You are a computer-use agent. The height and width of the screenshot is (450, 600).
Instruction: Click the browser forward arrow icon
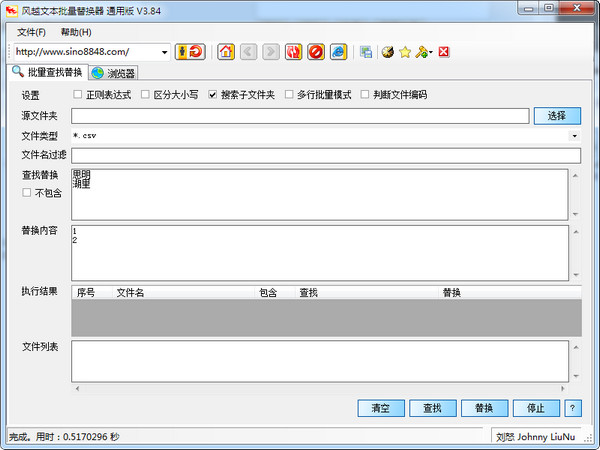point(271,52)
